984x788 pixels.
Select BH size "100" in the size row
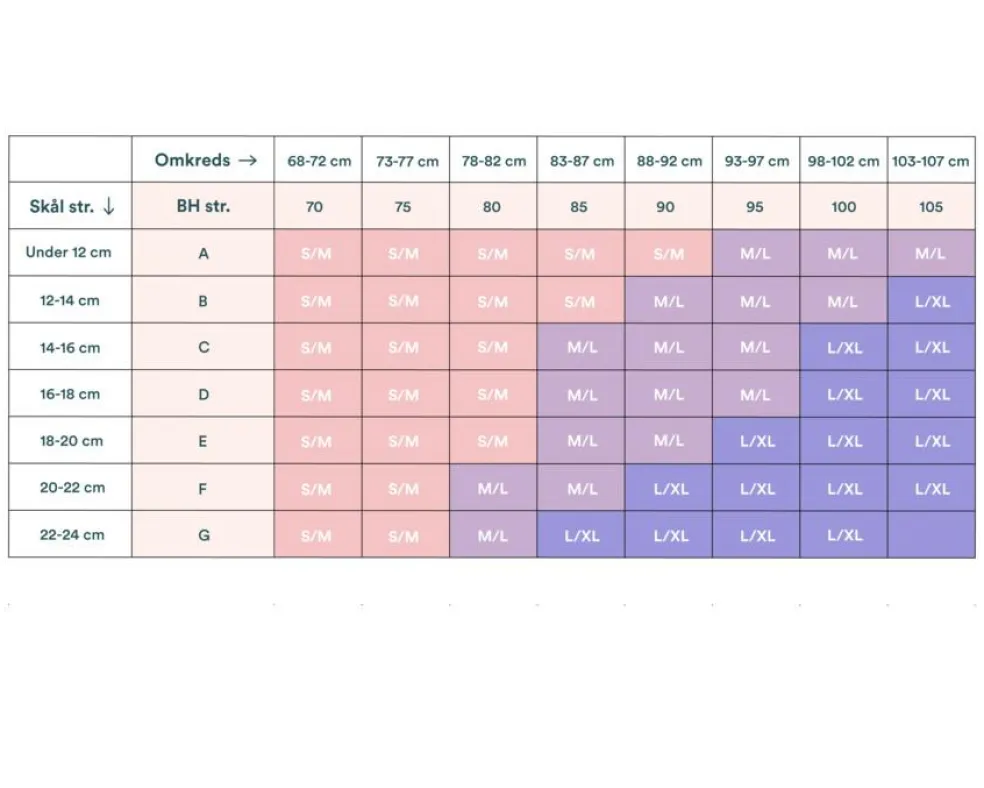pos(843,207)
